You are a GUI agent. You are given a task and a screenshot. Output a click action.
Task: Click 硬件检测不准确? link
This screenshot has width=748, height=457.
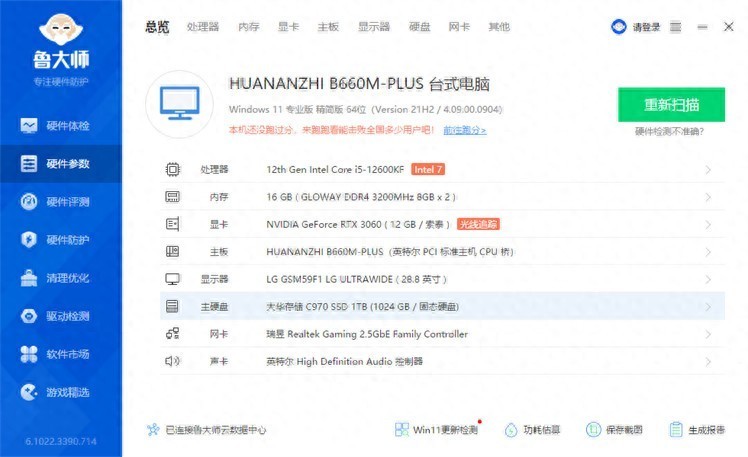click(669, 131)
